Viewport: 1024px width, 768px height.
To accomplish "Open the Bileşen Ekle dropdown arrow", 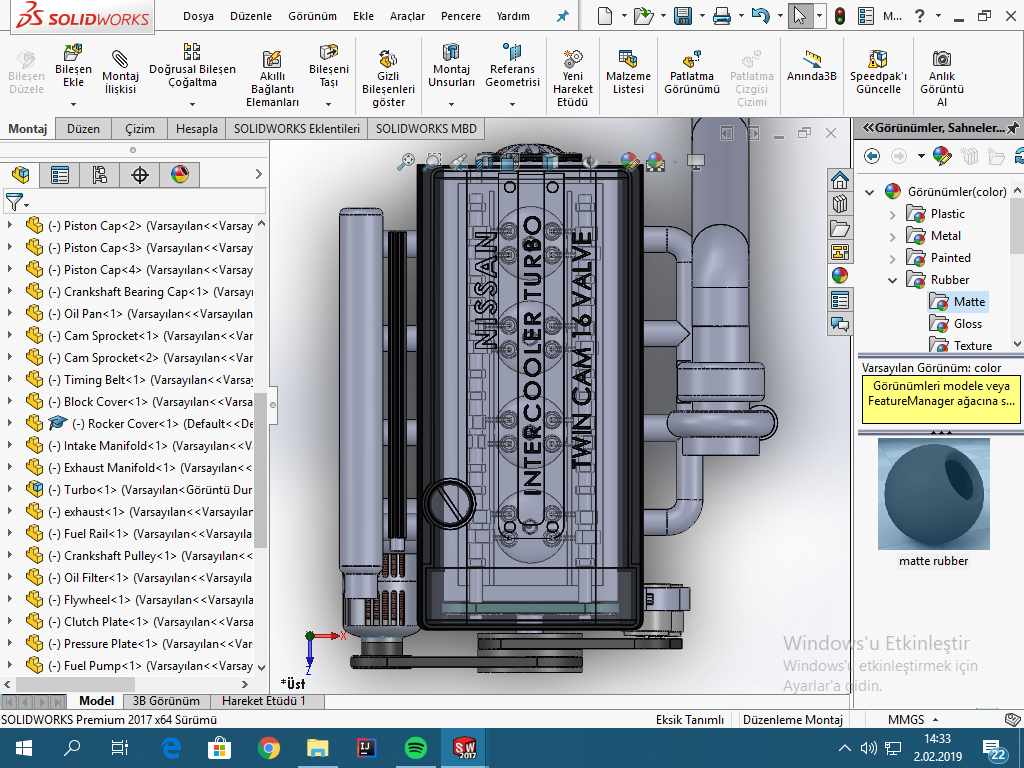I will [x=73, y=104].
